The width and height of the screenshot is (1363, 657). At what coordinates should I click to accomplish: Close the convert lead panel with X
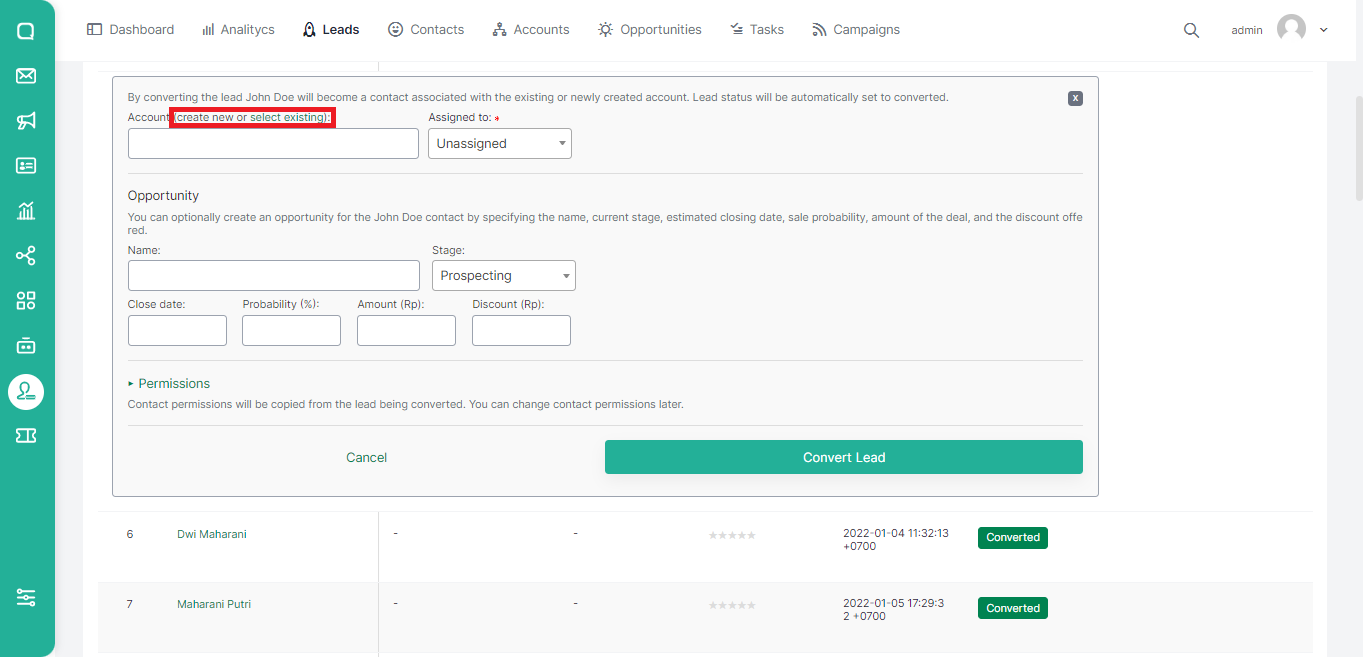(1075, 98)
